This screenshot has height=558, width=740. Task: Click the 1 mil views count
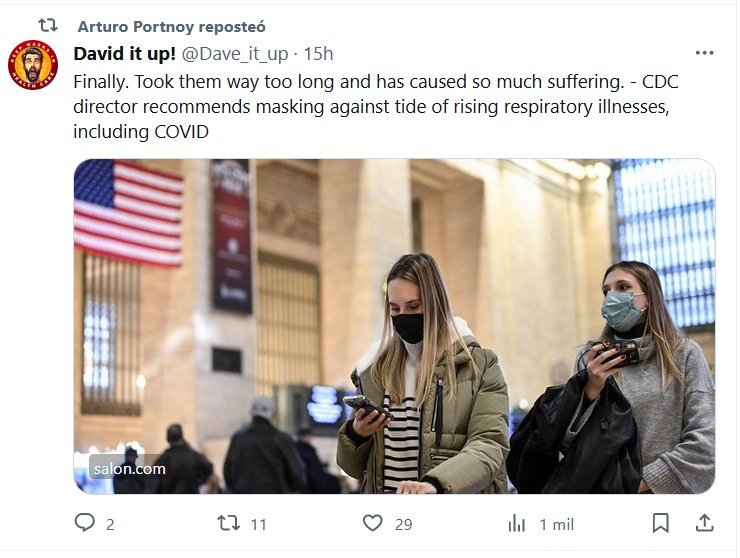click(557, 524)
